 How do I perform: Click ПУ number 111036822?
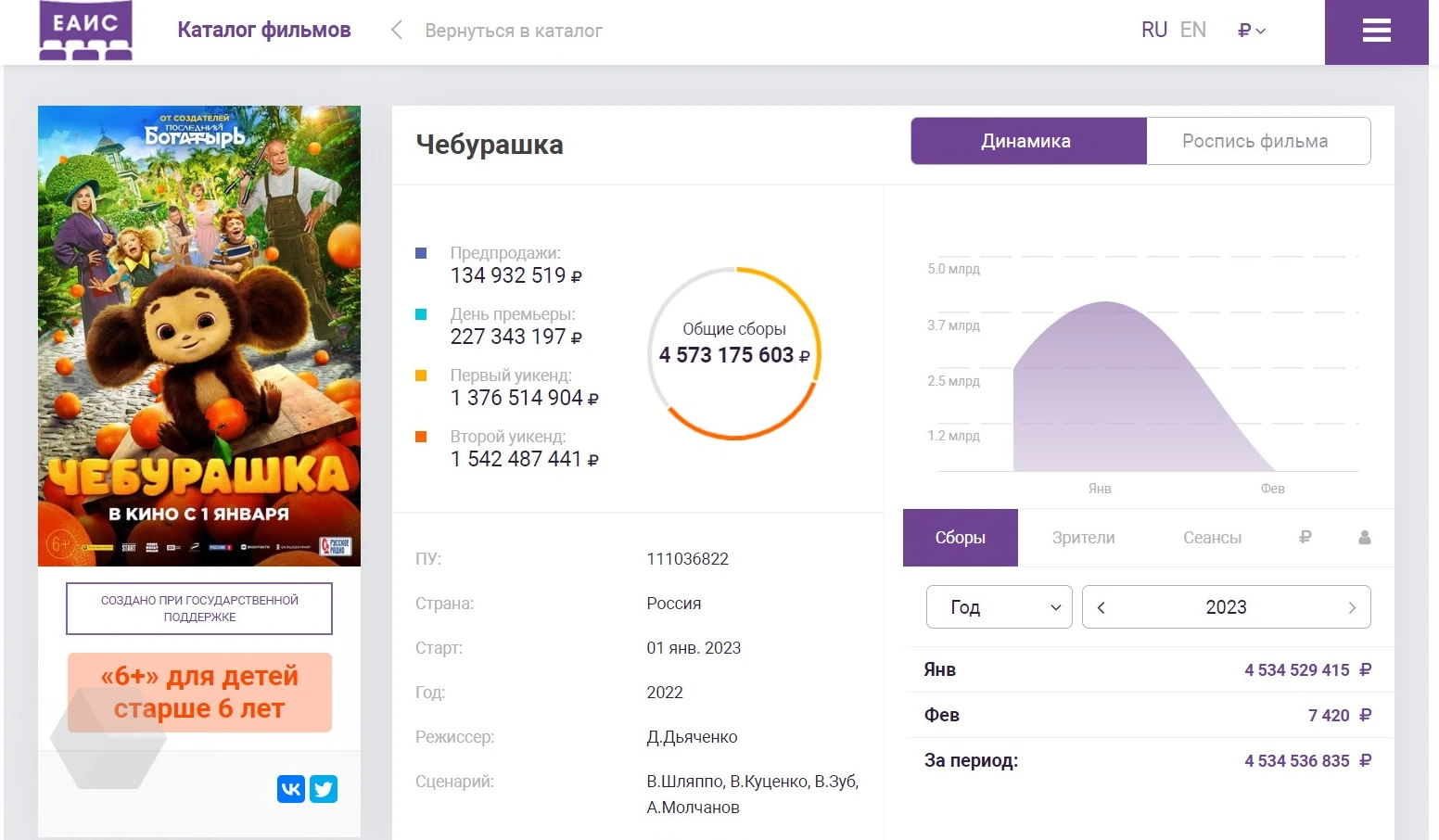coord(687,559)
